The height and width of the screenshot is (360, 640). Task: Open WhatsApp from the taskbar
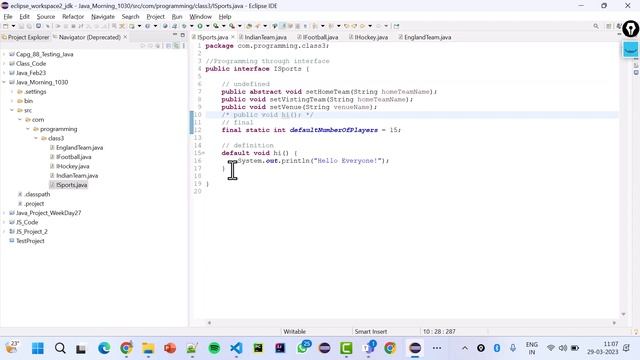303,348
